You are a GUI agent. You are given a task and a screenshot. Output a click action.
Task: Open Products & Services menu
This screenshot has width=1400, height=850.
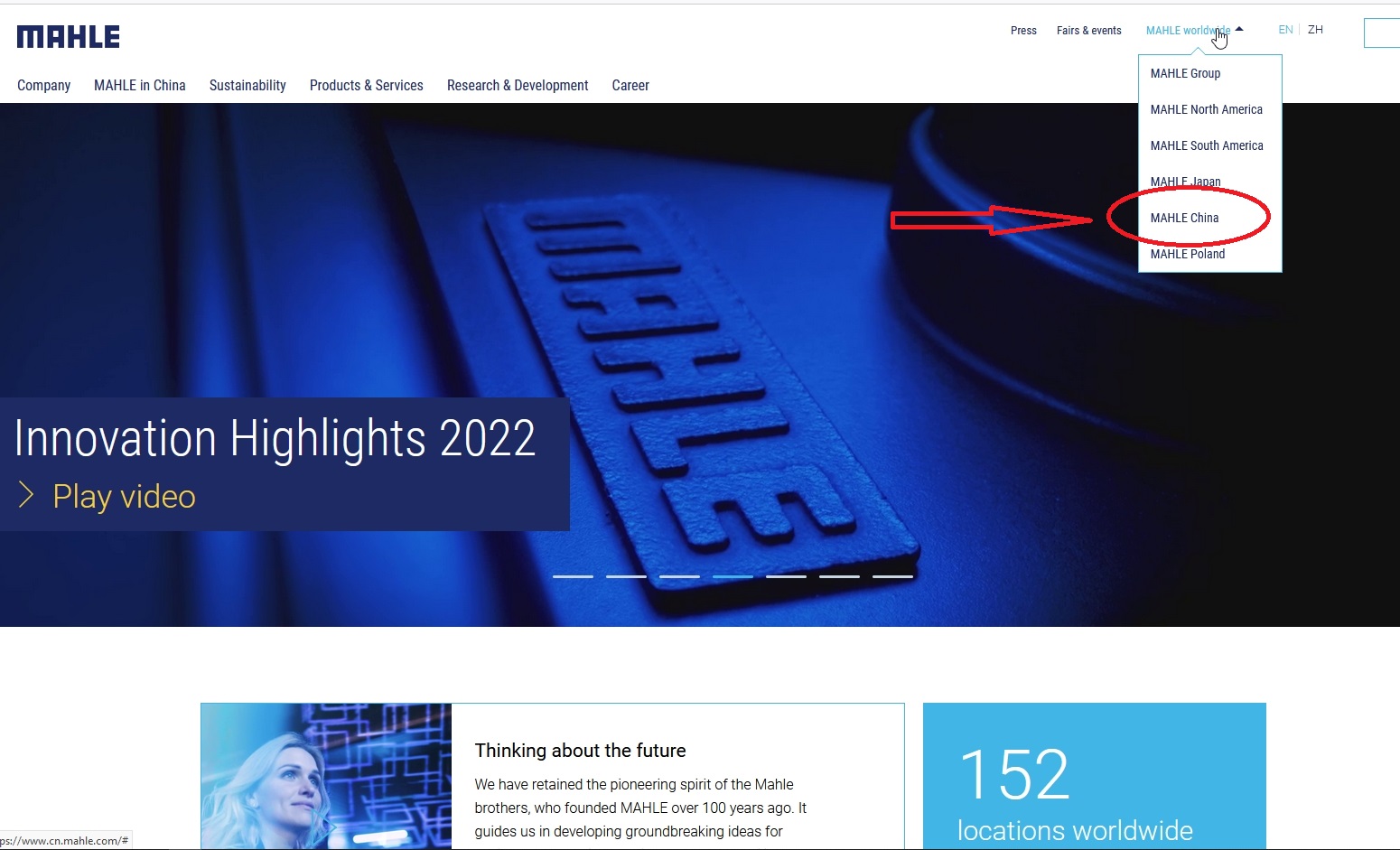366,85
